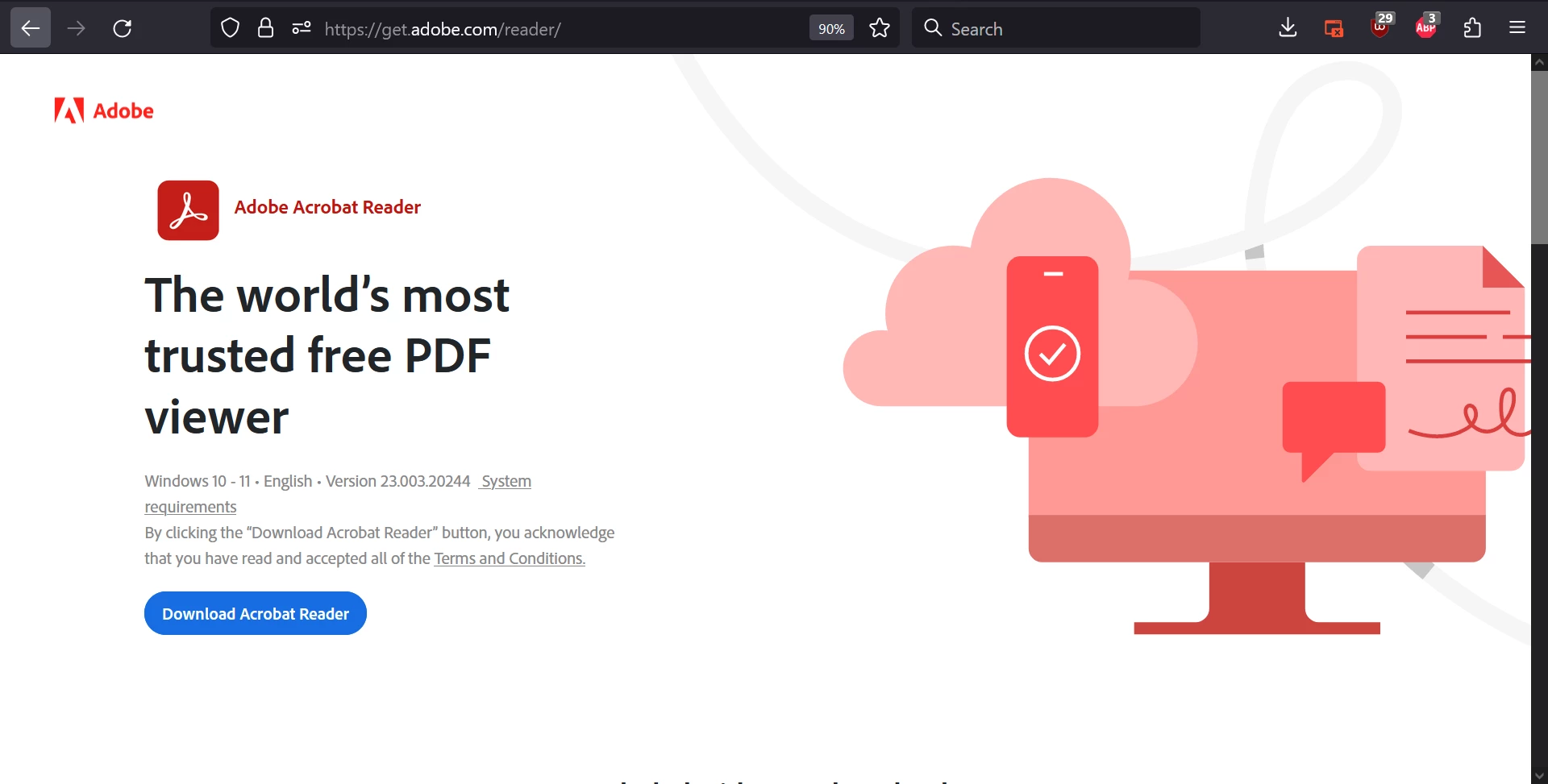The width and height of the screenshot is (1548, 784).
Task: Click the forward navigation arrow
Action: tap(77, 28)
